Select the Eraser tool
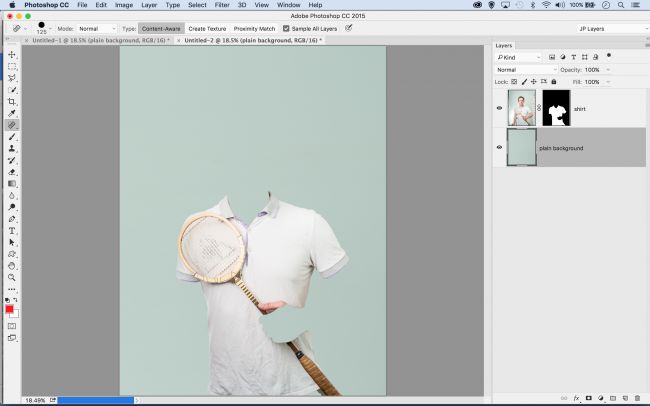 coord(12,172)
